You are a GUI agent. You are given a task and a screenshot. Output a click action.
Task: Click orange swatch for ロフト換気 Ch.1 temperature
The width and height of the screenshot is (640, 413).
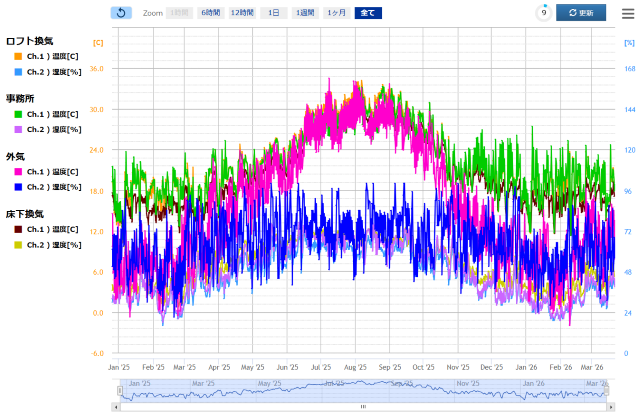(18, 57)
